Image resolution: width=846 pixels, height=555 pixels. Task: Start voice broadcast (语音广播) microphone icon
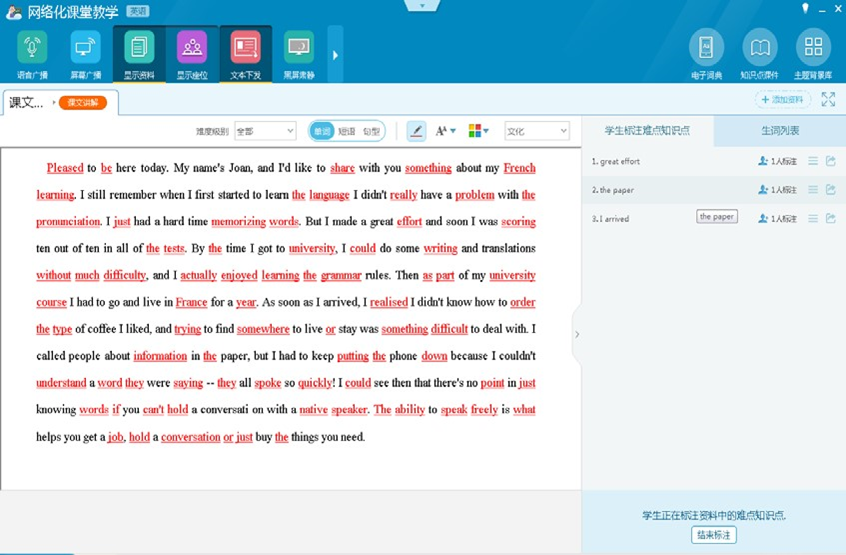pos(32,48)
